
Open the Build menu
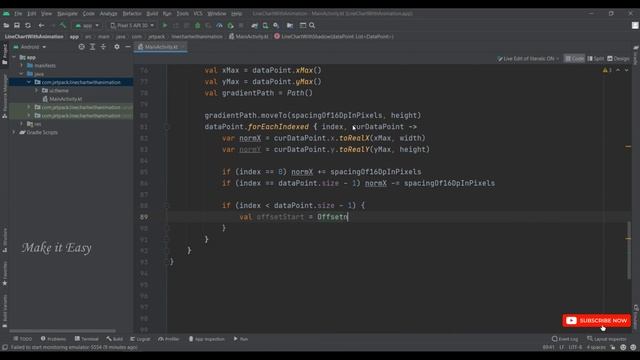coord(152,13)
